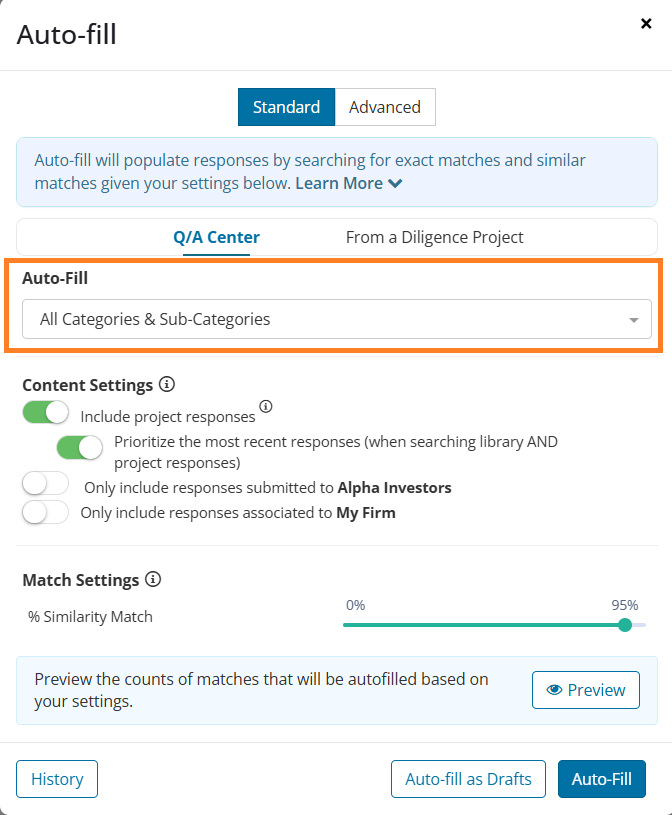Viewport: 672px width, 815px height.
Task: Click the Auto-Fill dropdown caret arrow
Action: coord(634,320)
